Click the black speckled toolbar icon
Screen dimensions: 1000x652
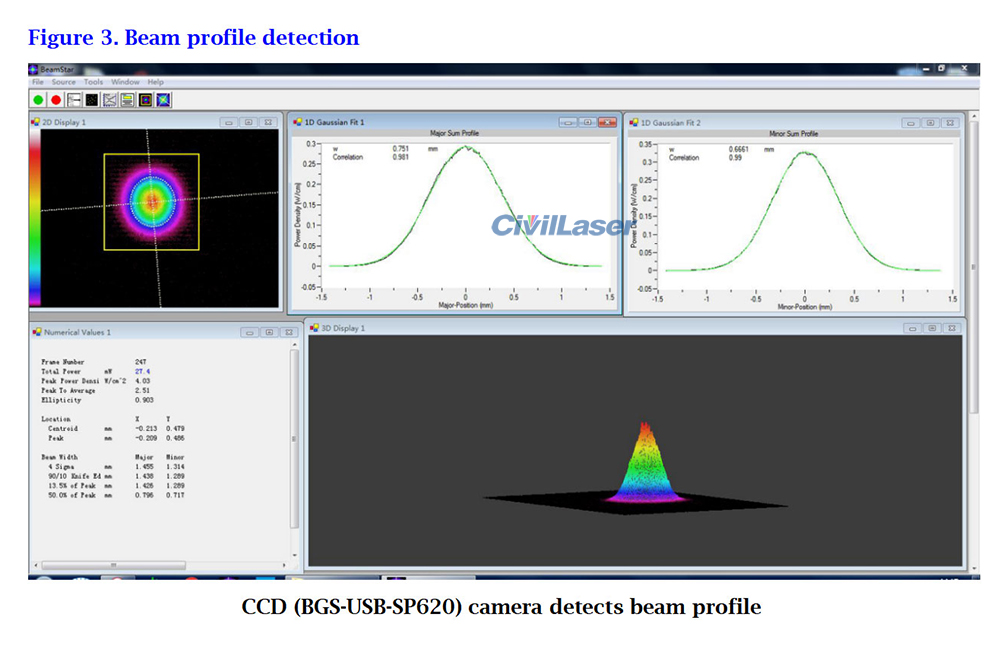click(91, 100)
